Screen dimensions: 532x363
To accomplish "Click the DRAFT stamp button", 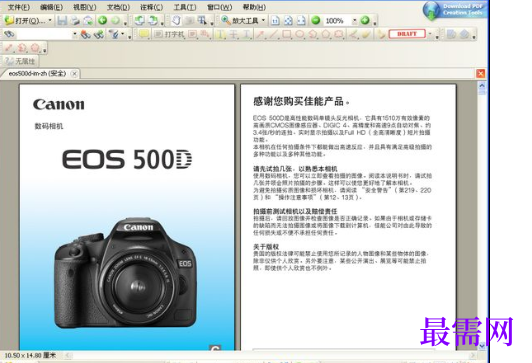I will coord(407,34).
